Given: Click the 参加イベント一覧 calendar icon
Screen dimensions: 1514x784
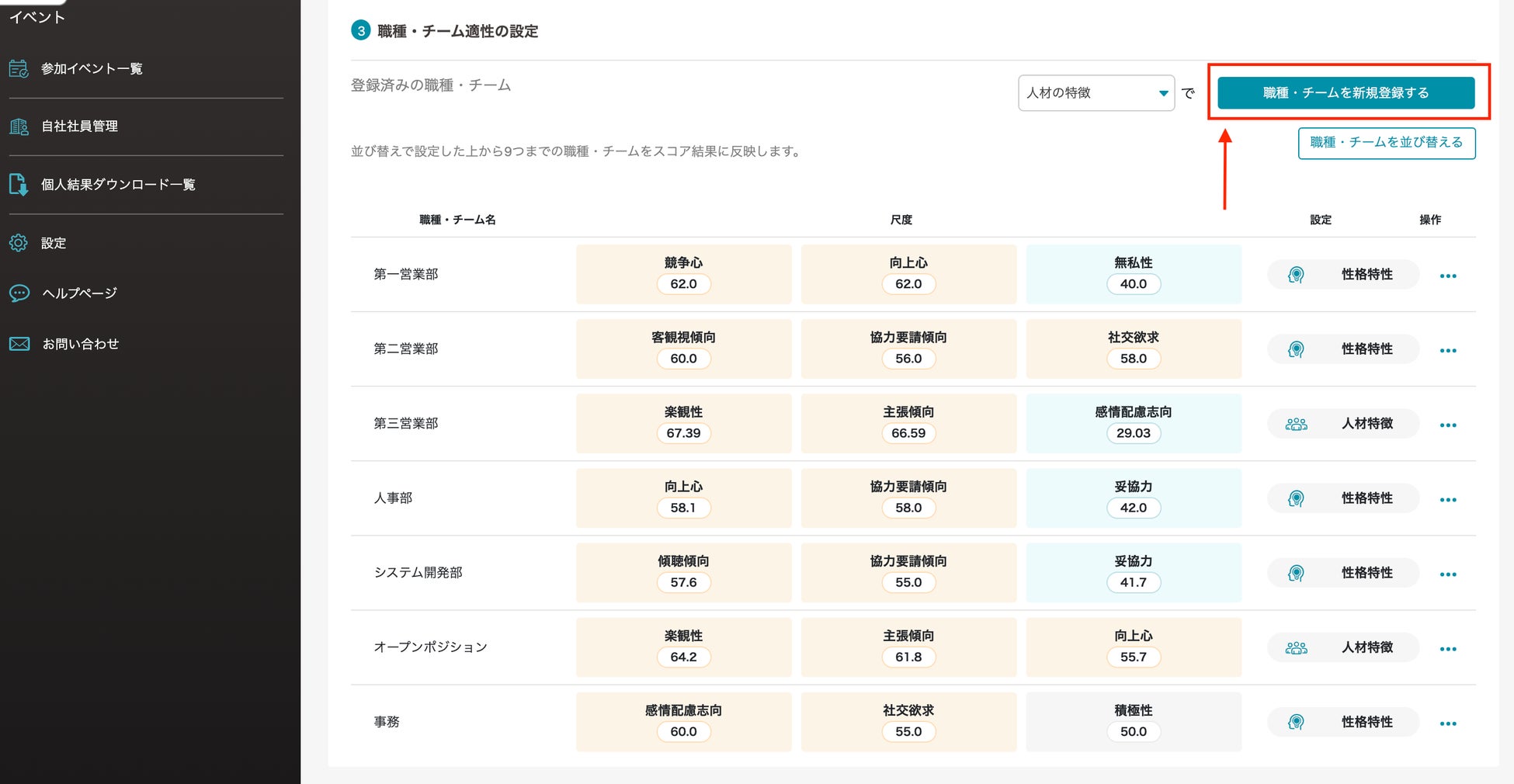Looking at the screenshot, I should click(x=19, y=69).
